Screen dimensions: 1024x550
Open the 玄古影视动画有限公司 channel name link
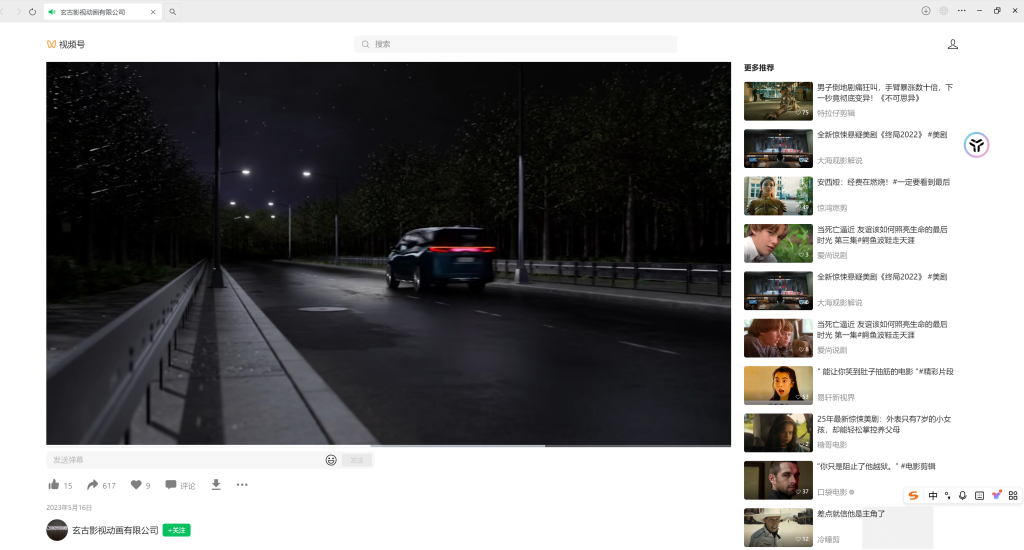(115, 530)
